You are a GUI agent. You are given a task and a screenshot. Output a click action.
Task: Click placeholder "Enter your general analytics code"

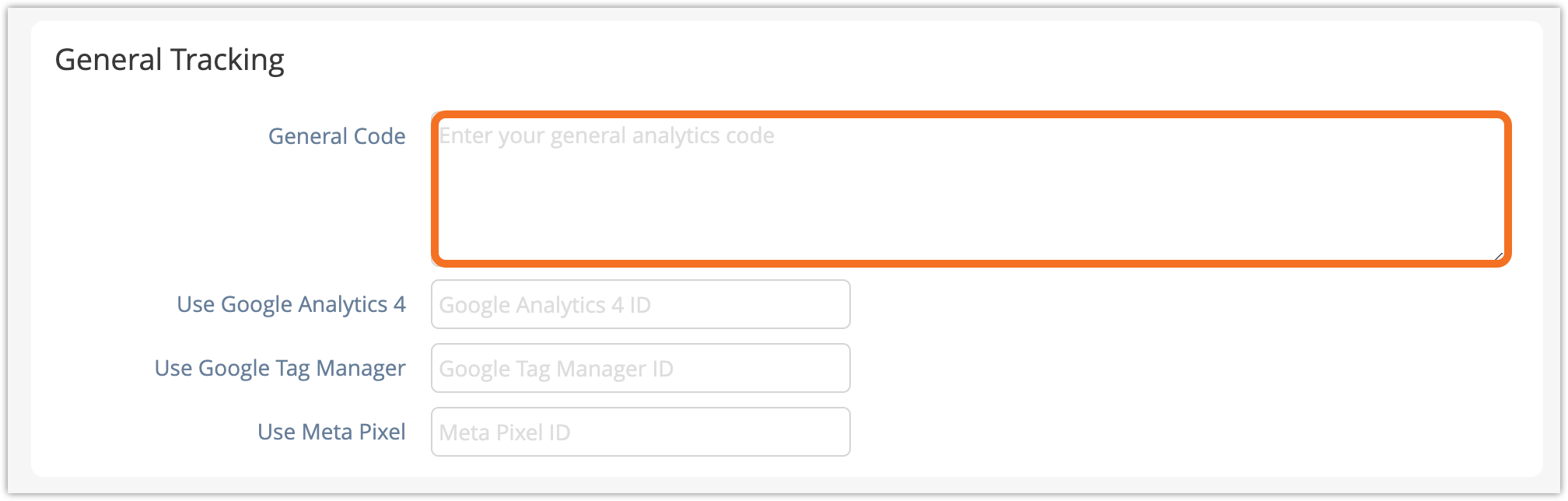(607, 136)
